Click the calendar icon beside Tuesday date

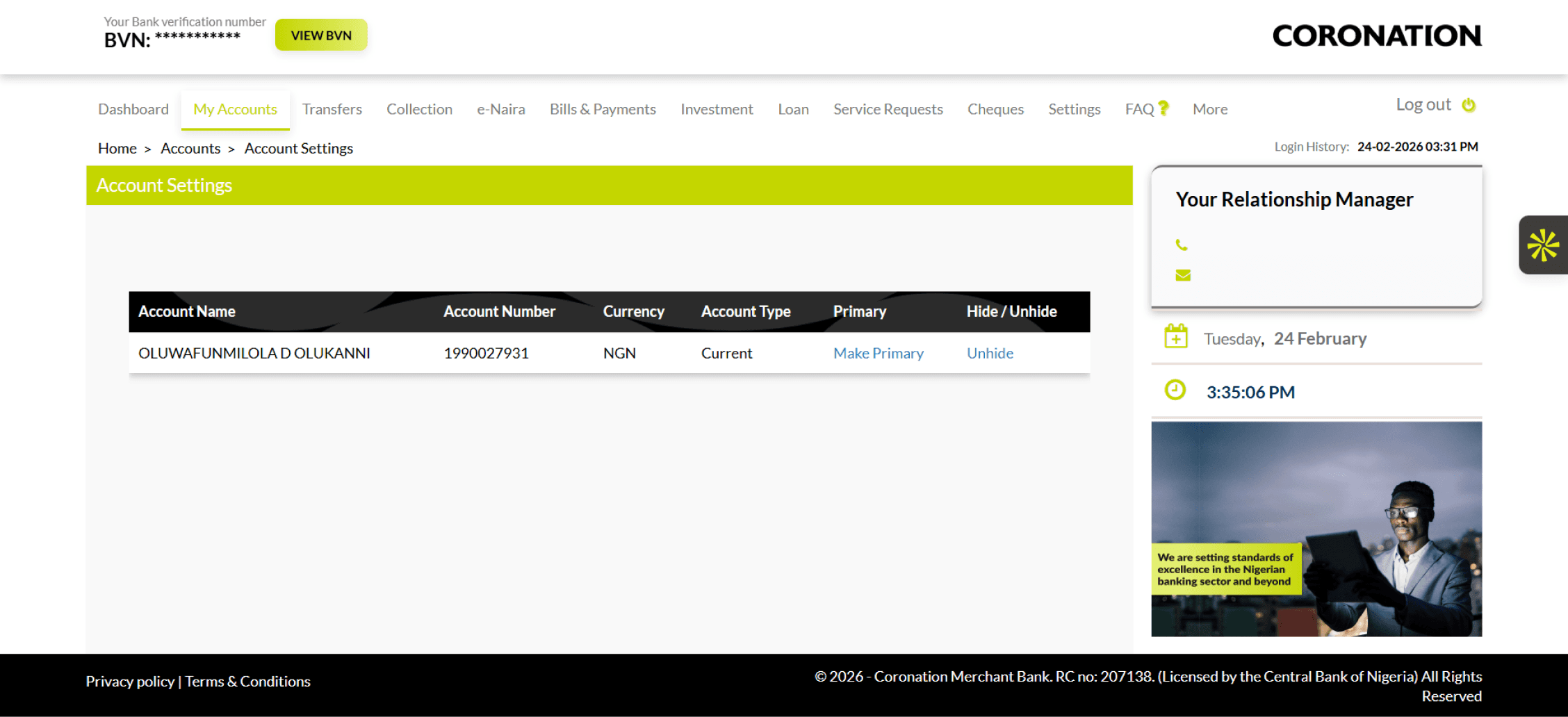tap(1176, 337)
